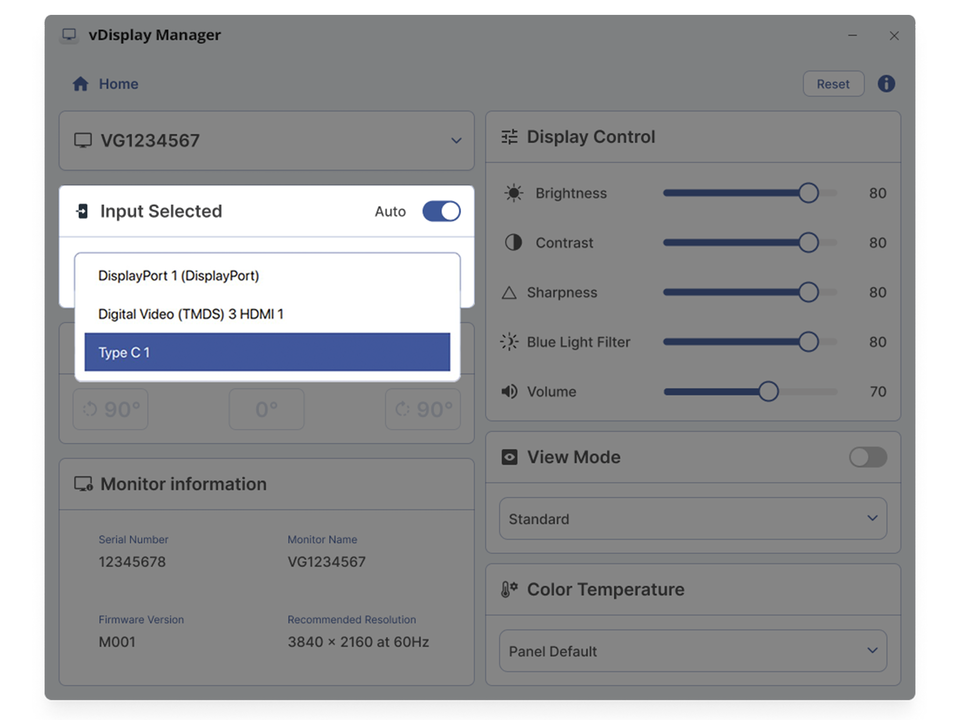Click the Contrast half-circle icon
This screenshot has height=720, width=960.
click(x=513, y=243)
